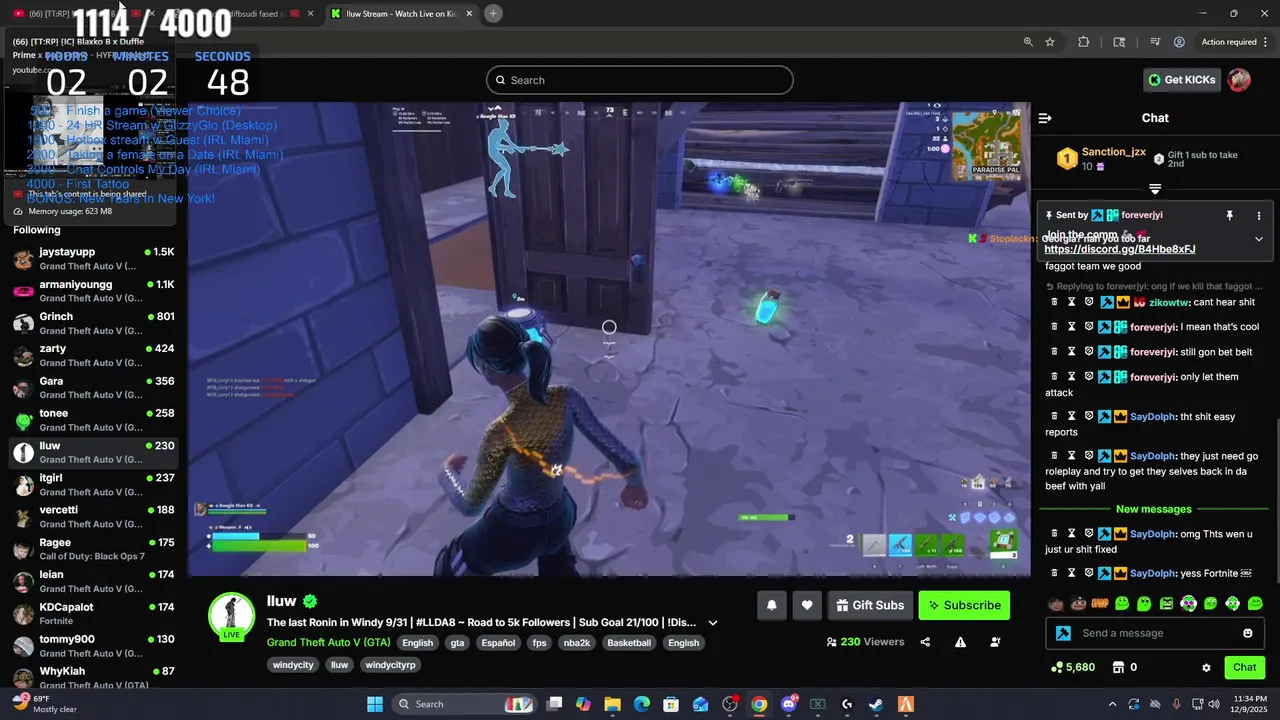Delete the 'still gon bet belt' message
The width and height of the screenshot is (1280, 720).
click(x=1054, y=352)
